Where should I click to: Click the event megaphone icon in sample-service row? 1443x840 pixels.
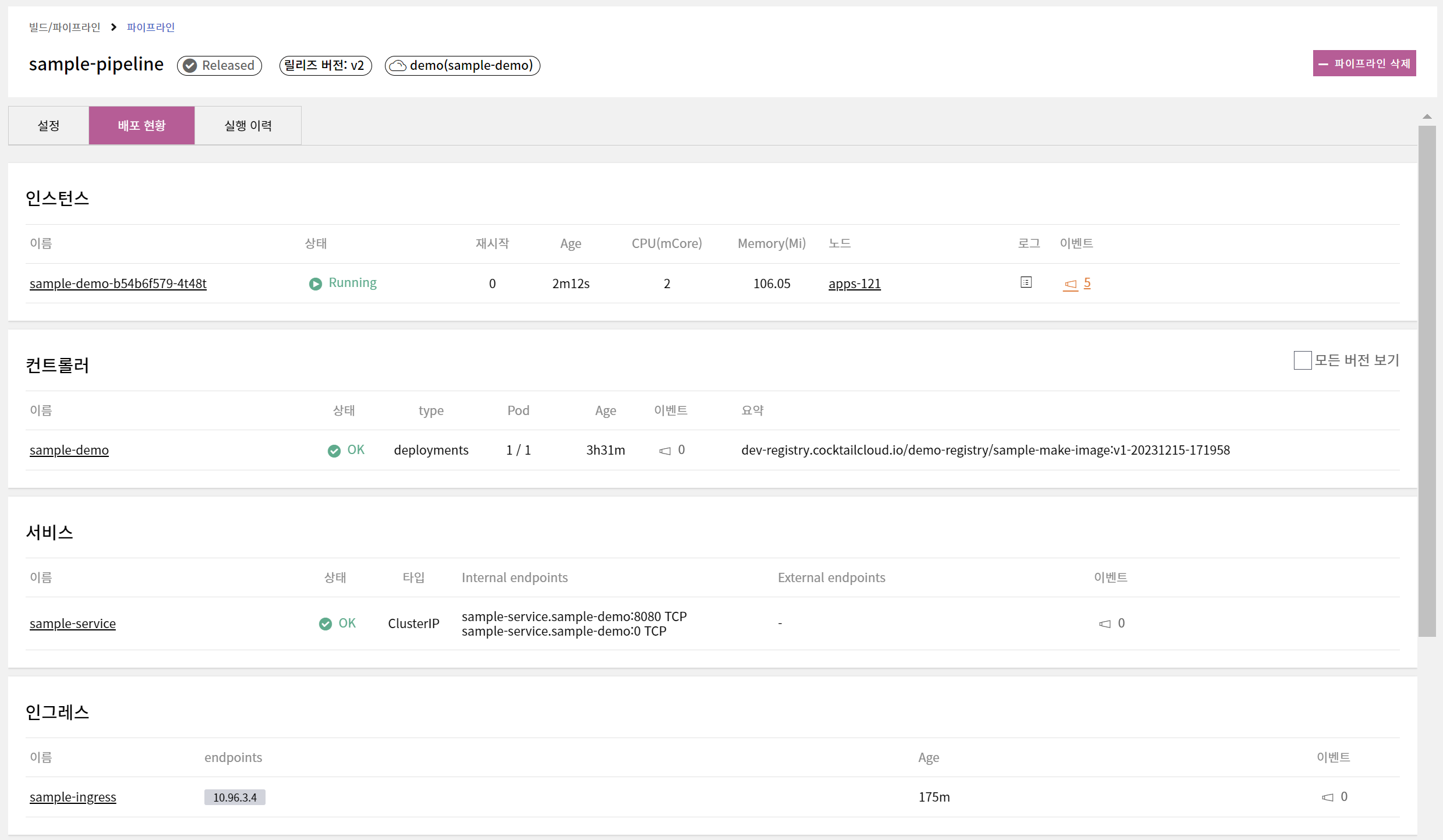point(1105,623)
